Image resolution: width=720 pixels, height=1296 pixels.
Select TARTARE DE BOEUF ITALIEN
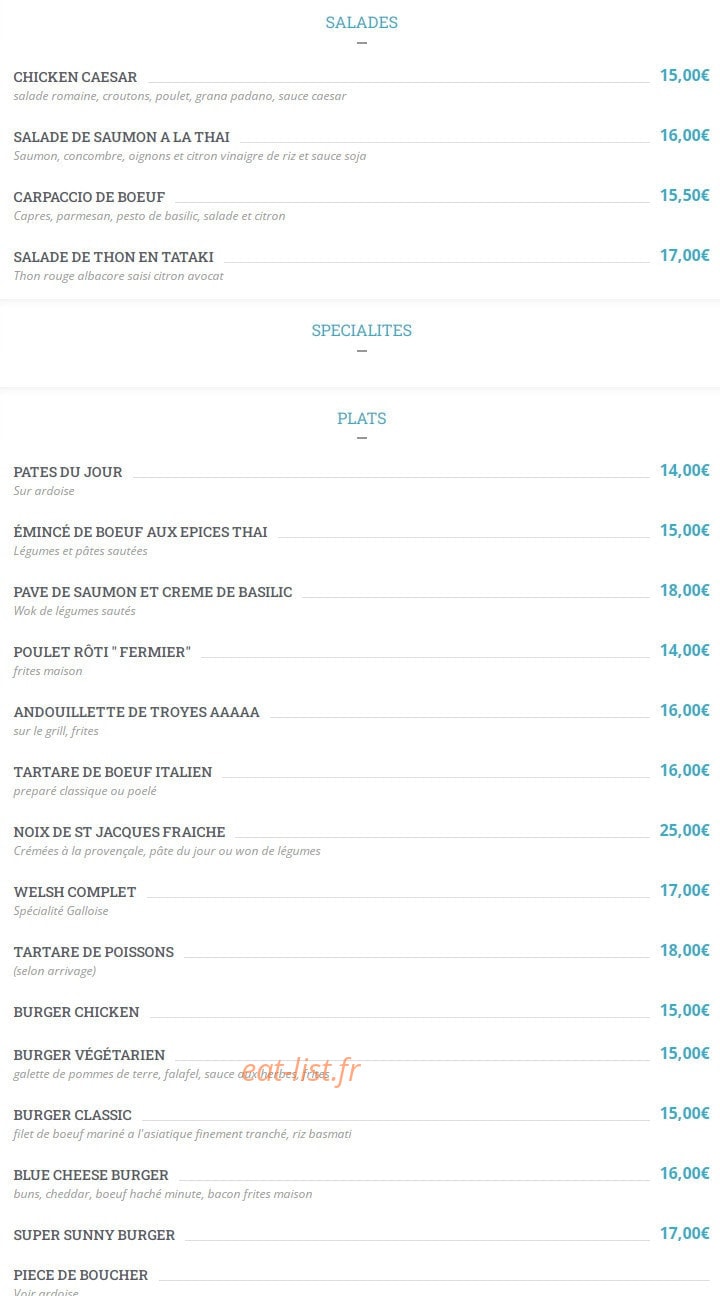click(x=113, y=772)
